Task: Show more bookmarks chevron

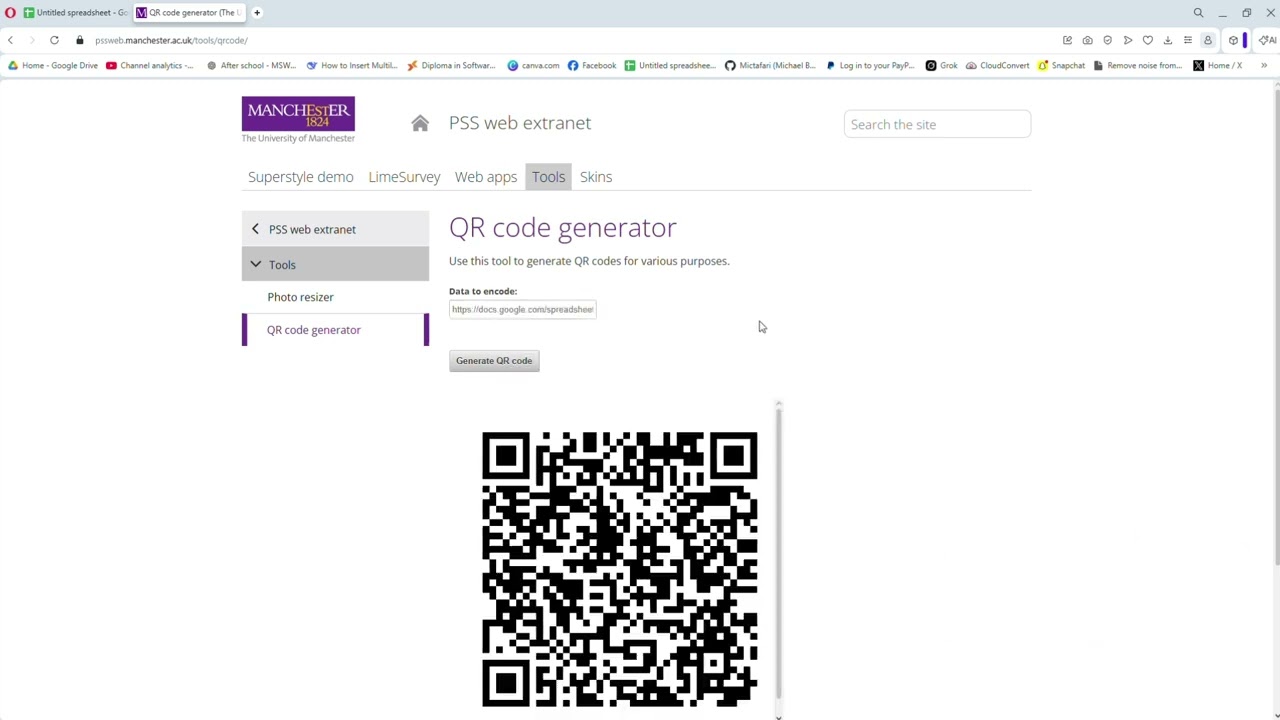Action: point(1264,66)
